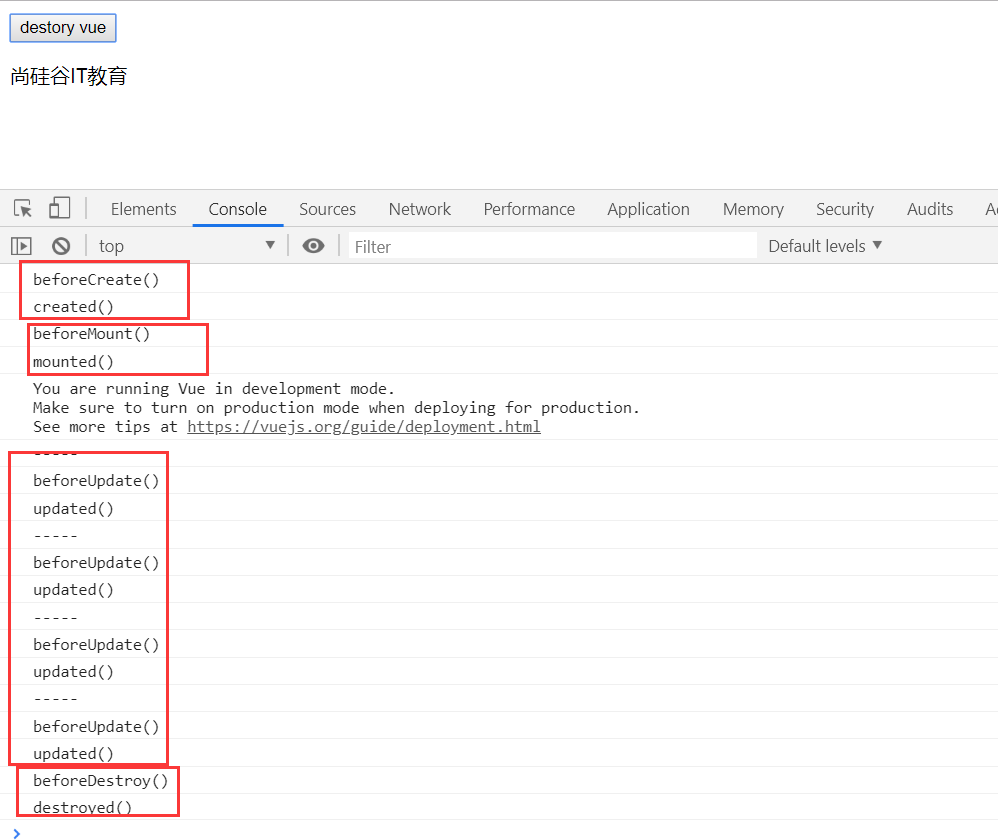Clear the console with the ban icon
Image resolution: width=998 pixels, height=840 pixels.
[61, 246]
